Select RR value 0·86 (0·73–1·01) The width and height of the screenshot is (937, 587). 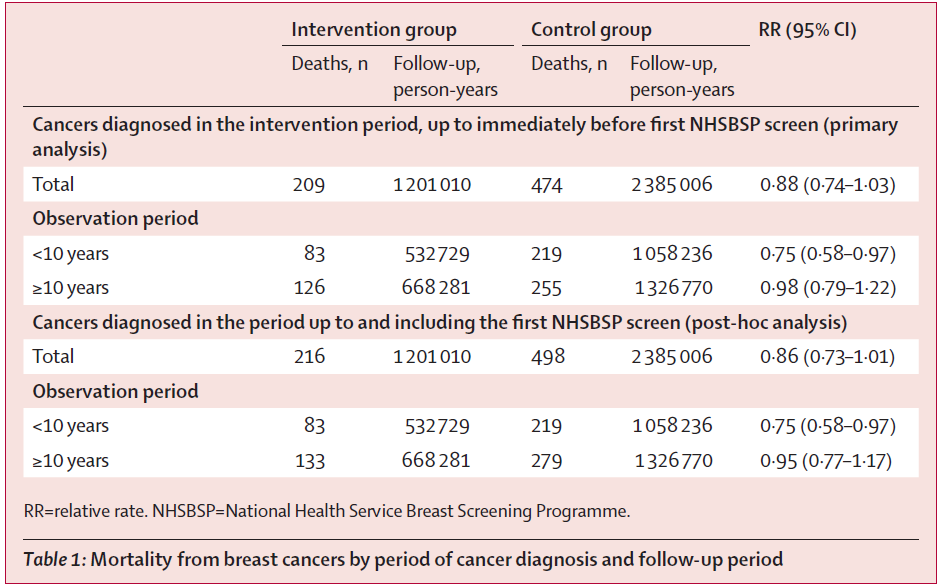tap(825, 357)
